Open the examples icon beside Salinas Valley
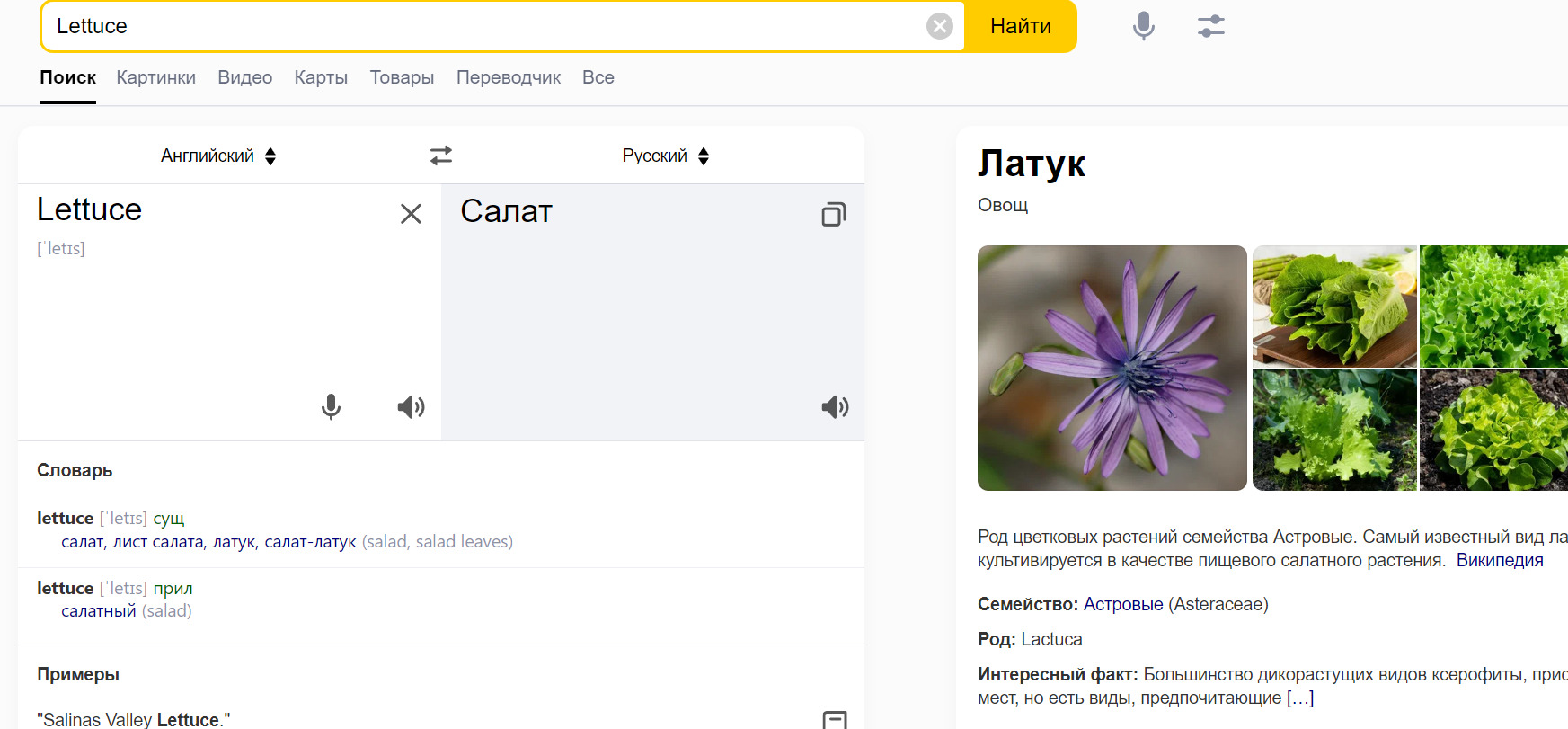Screen dimensions: 1568x729 [x=834, y=719]
